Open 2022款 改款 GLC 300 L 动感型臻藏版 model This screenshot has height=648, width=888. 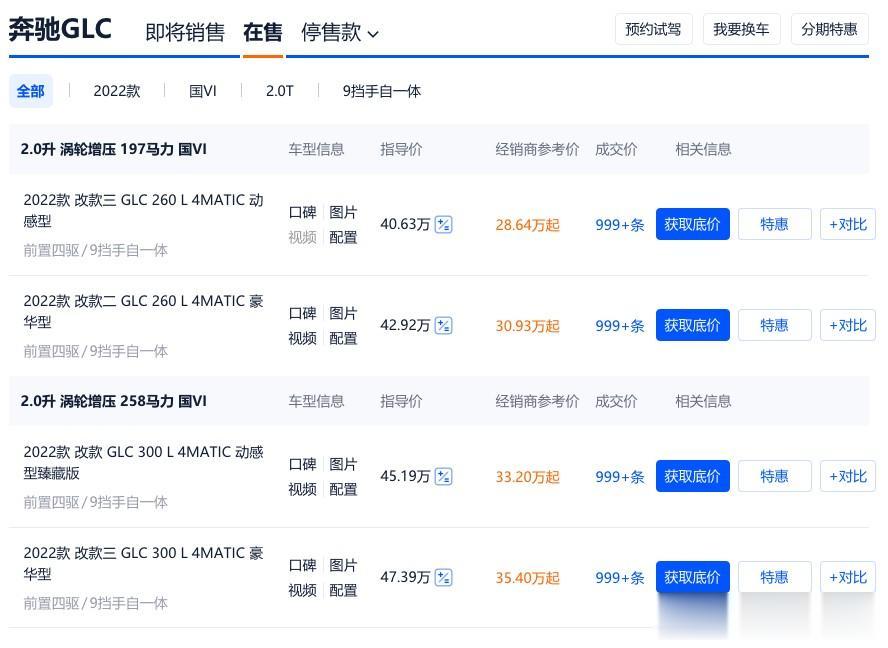coord(143,462)
